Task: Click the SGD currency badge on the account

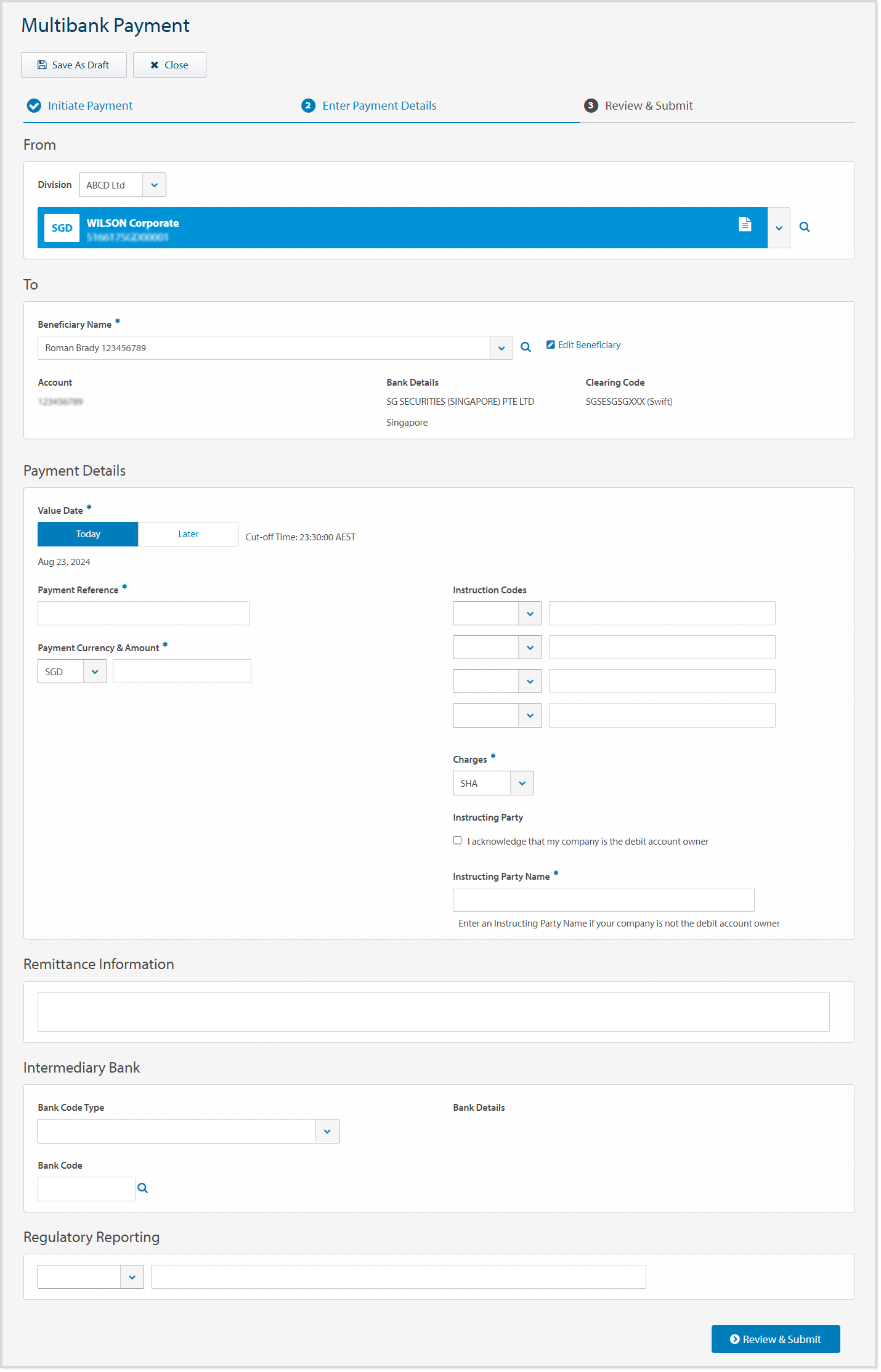Action: click(62, 228)
